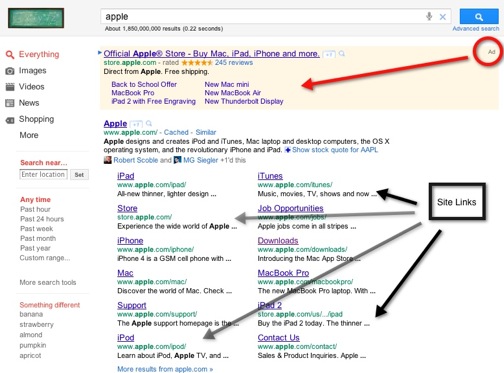Select the Everything search filter

click(x=39, y=54)
